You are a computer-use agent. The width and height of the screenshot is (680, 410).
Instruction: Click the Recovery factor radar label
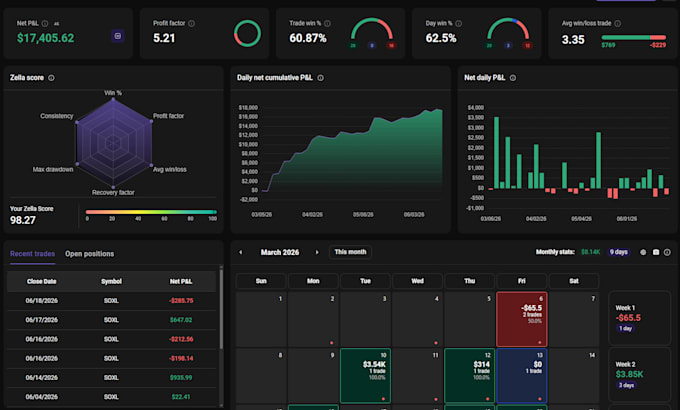click(113, 193)
